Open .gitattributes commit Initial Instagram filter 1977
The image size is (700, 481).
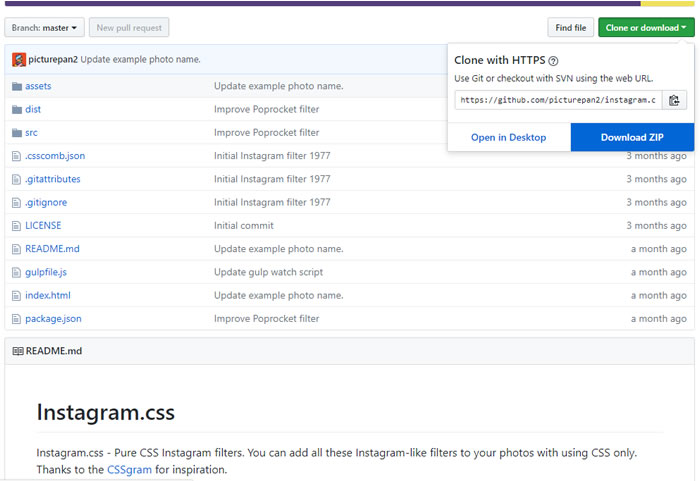coord(272,179)
